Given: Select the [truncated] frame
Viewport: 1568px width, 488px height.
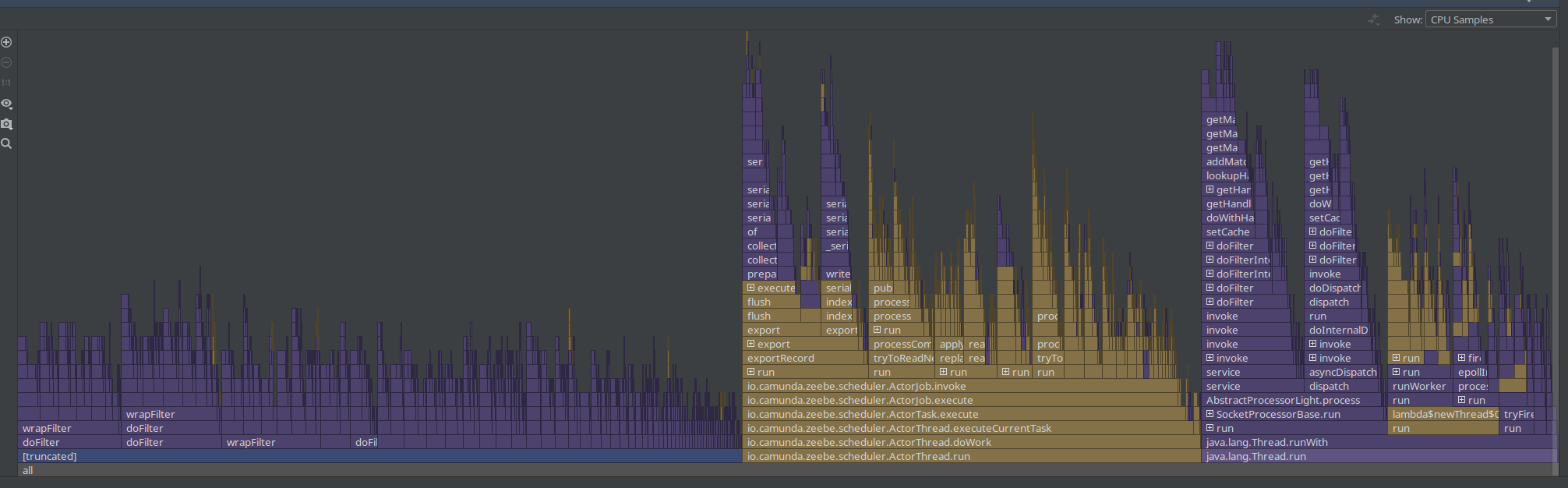Looking at the screenshot, I should [x=380, y=456].
